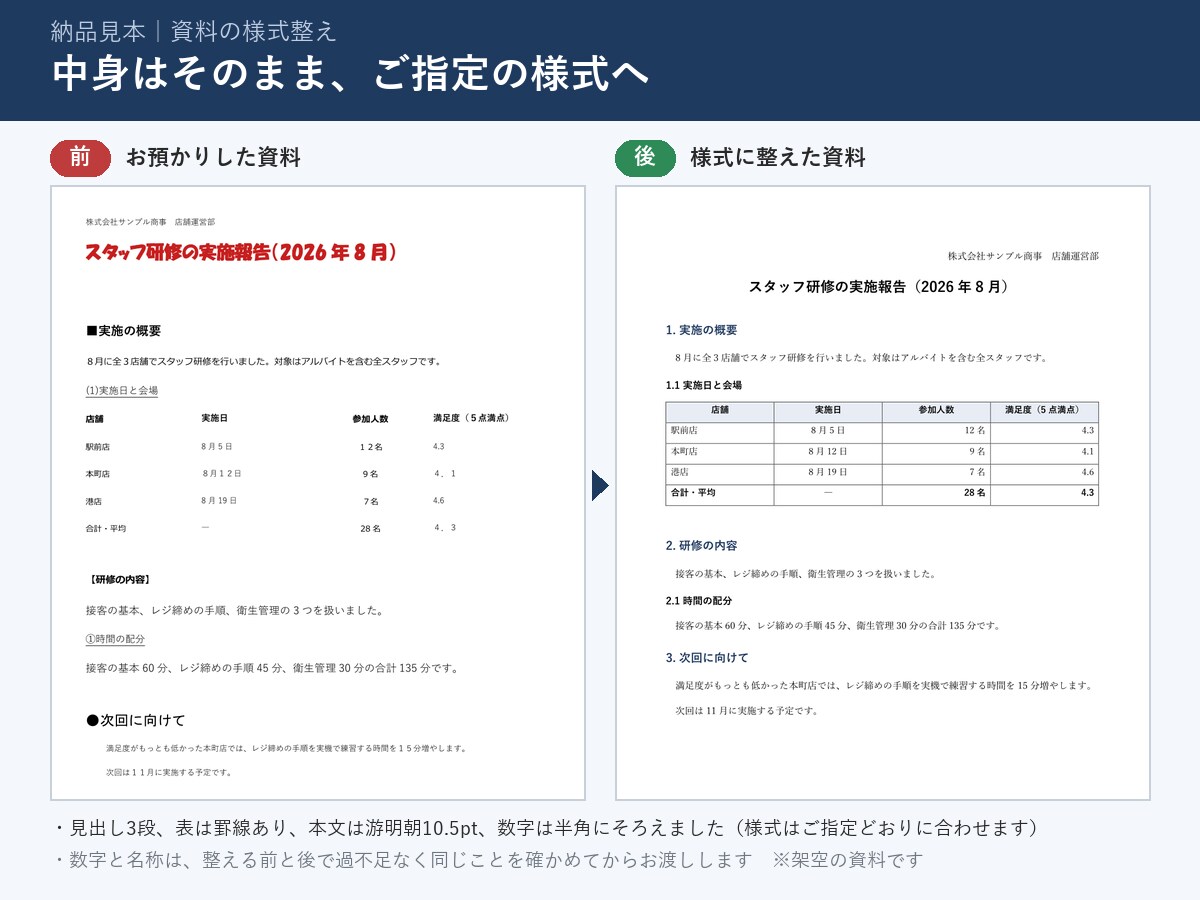Image resolution: width=1200 pixels, height=900 pixels.
Task: Click the 駅前店 cell in the 後 table
Action: pos(720,431)
